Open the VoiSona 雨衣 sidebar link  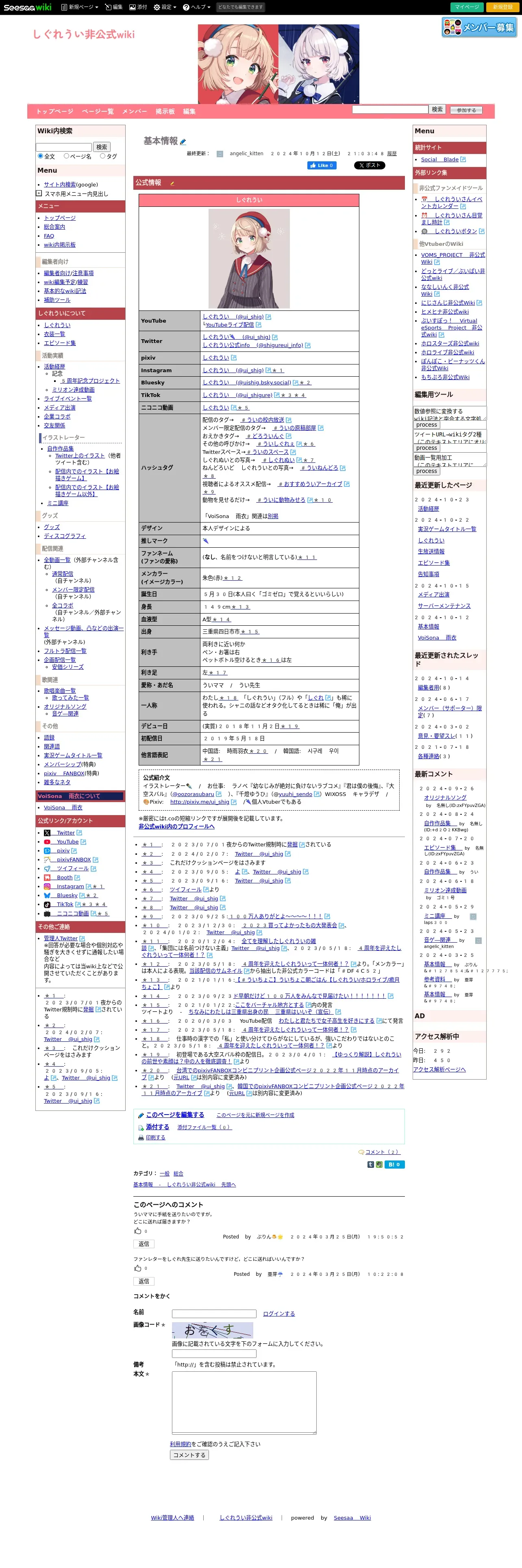pyautogui.click(x=63, y=808)
